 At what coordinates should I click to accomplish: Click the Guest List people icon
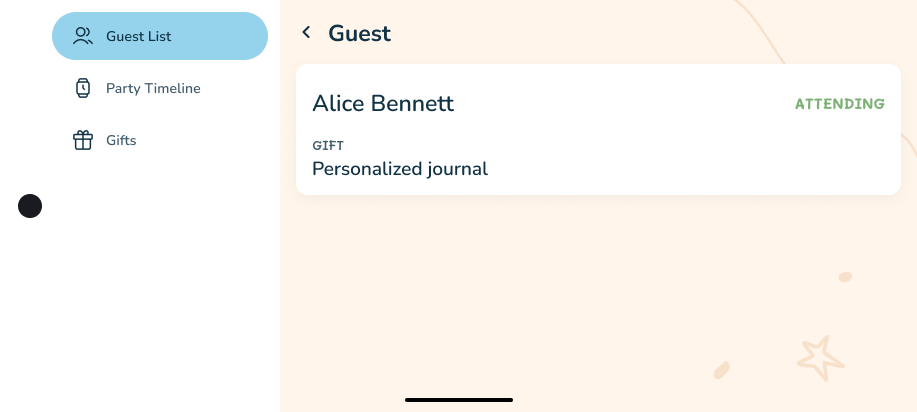[83, 36]
